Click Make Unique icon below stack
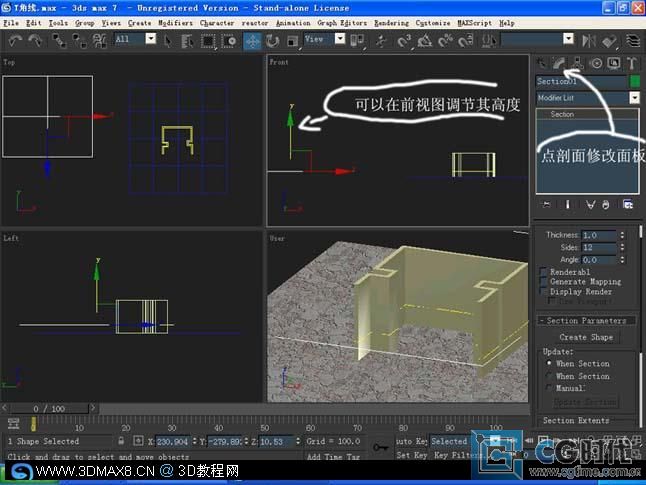Viewport: 646px width, 485px height. [590, 204]
